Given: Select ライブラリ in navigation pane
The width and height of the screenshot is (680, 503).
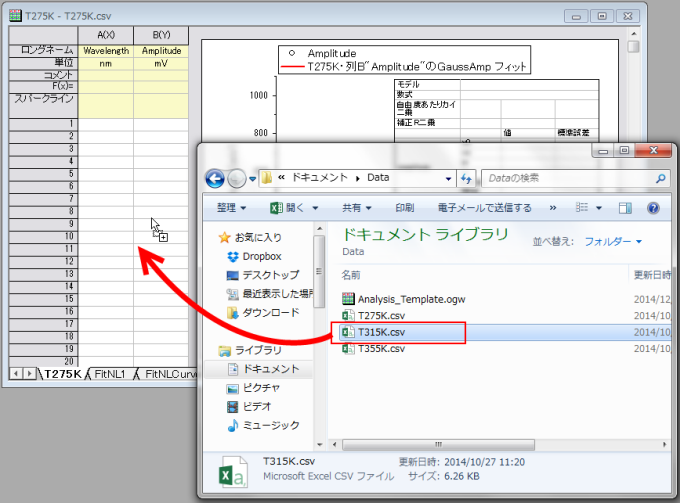Looking at the screenshot, I should tap(250, 350).
